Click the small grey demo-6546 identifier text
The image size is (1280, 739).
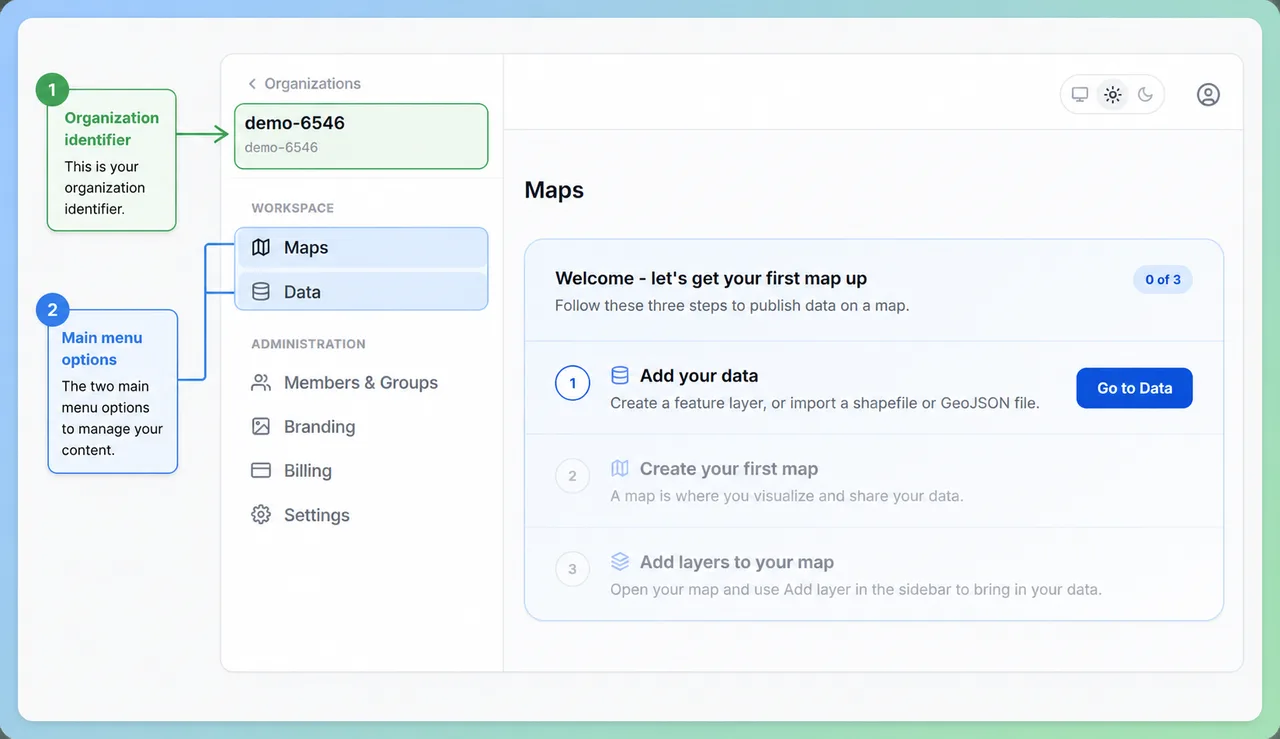[x=281, y=147]
